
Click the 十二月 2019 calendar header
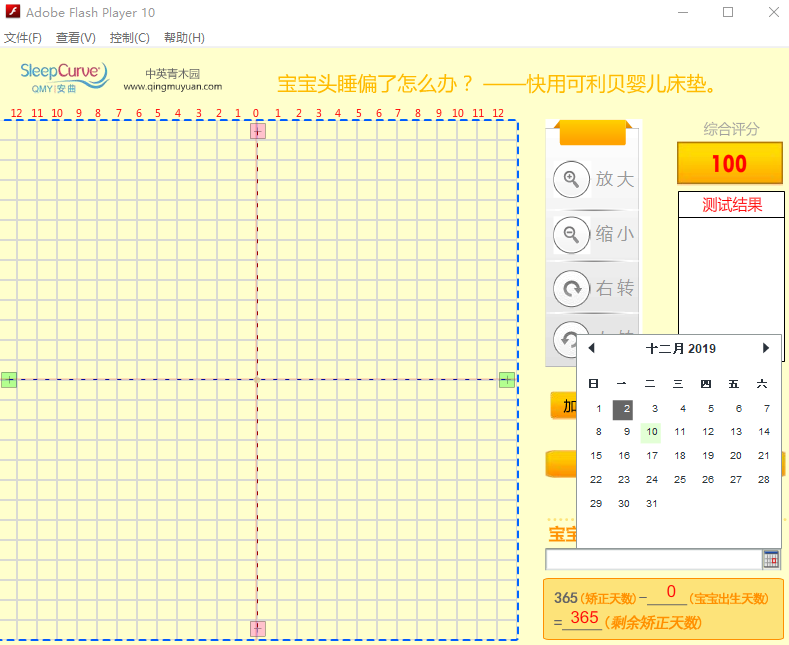(x=680, y=349)
